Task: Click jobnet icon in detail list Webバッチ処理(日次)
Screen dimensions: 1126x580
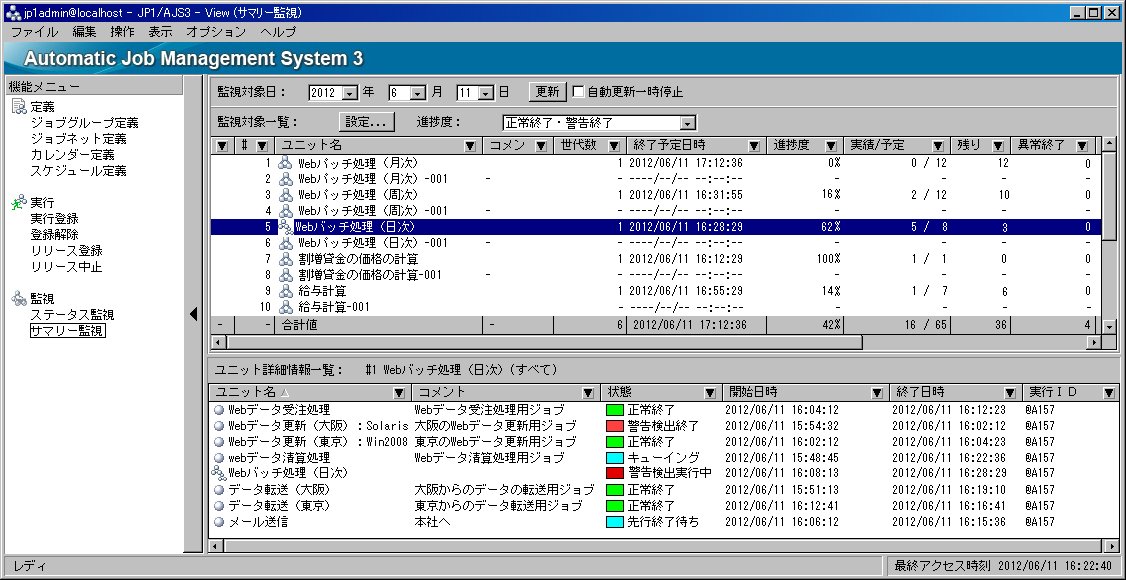Action: (x=218, y=473)
